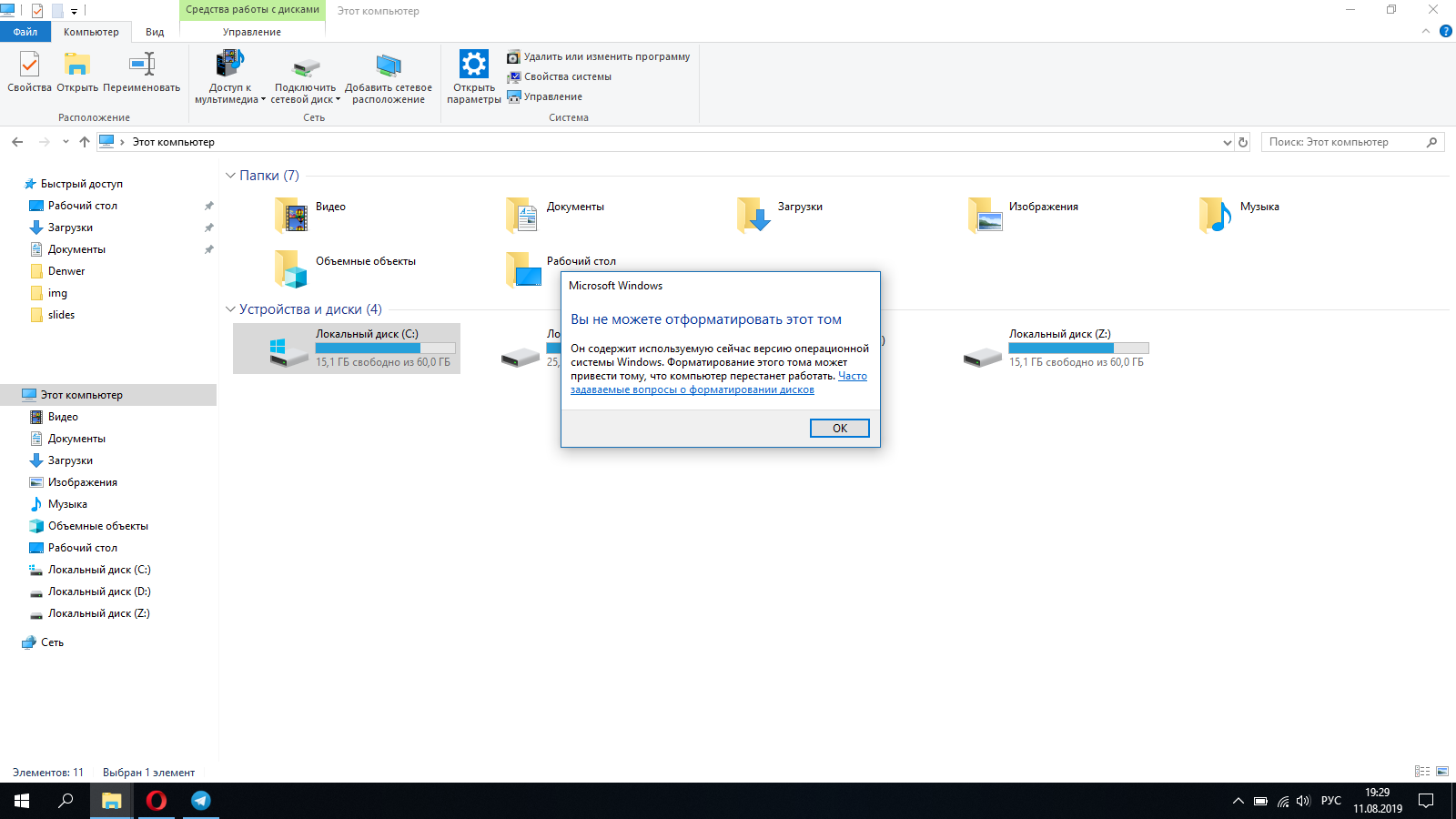Open the Музыка folder icon
This screenshot has height=819, width=1456.
[1215, 215]
